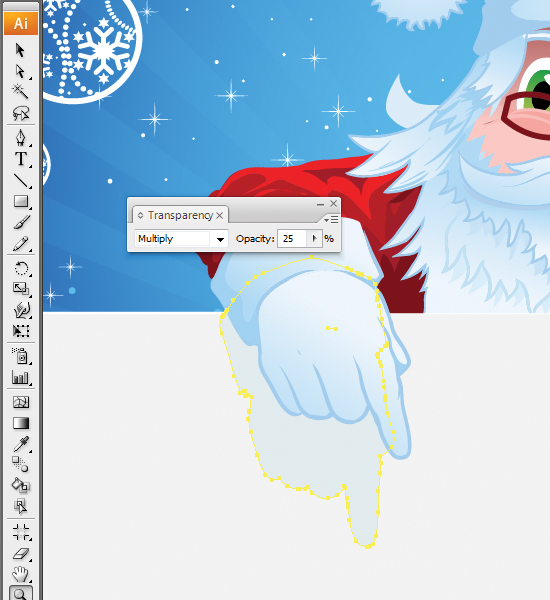Select the Eyedropper tool
The image size is (550, 600).
[x=20, y=444]
